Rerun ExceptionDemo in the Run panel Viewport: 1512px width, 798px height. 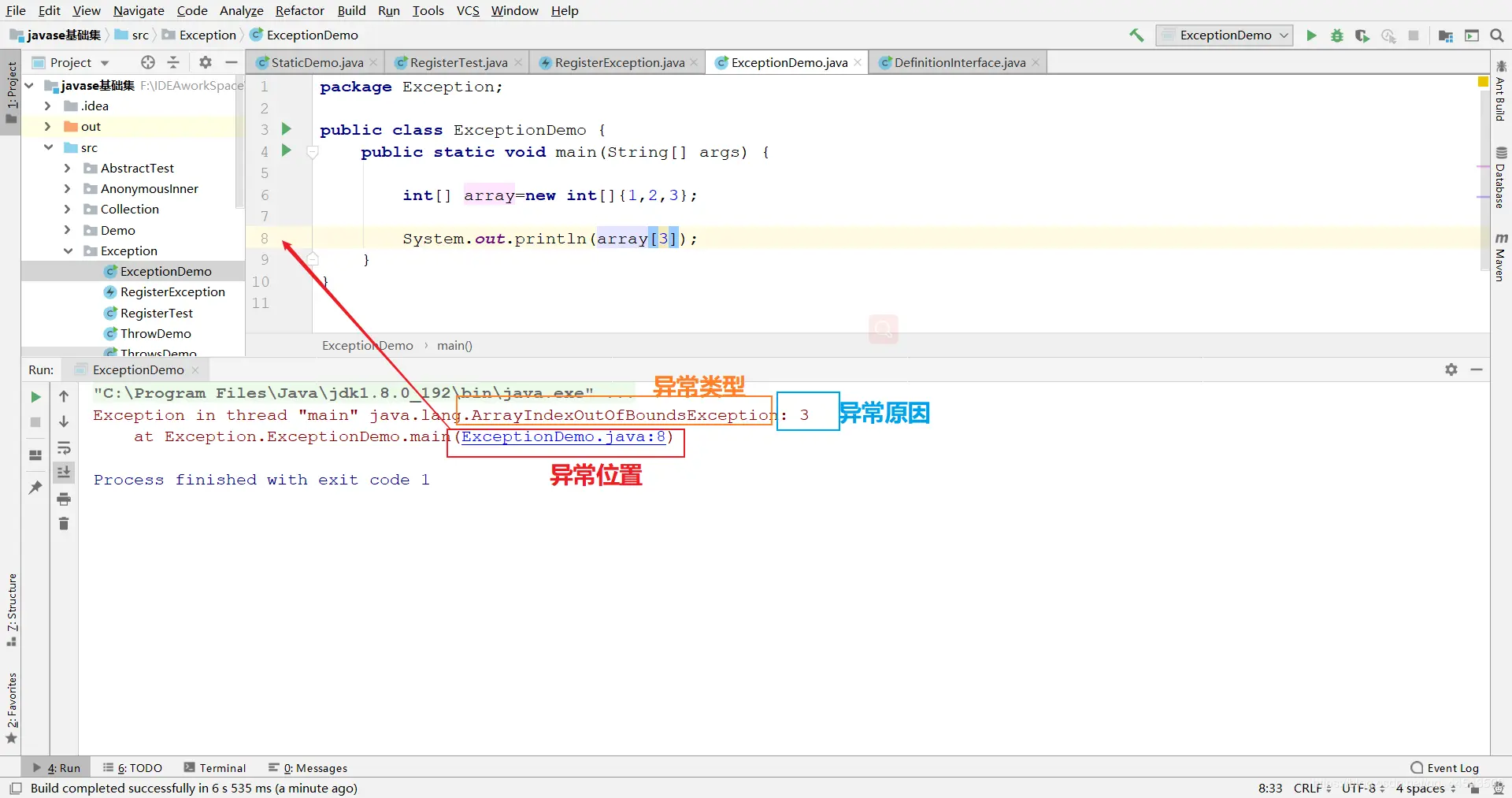coord(35,397)
